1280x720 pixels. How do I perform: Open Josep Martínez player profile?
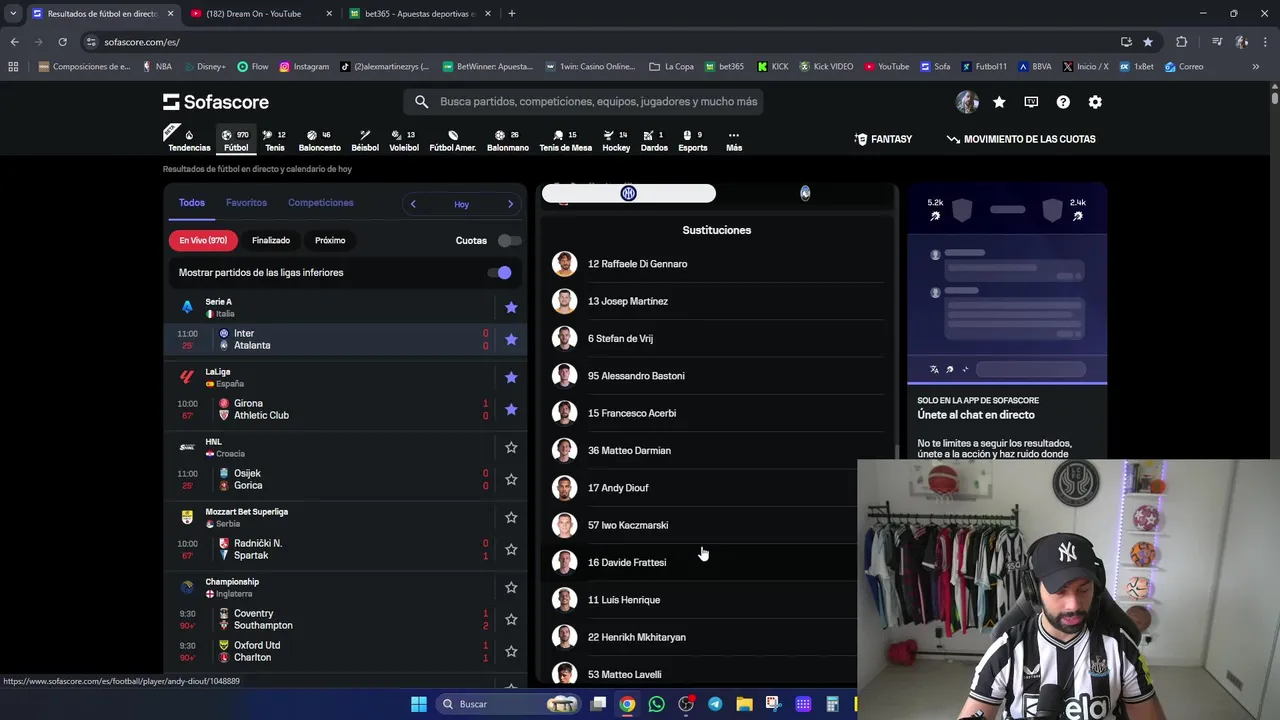(717, 301)
